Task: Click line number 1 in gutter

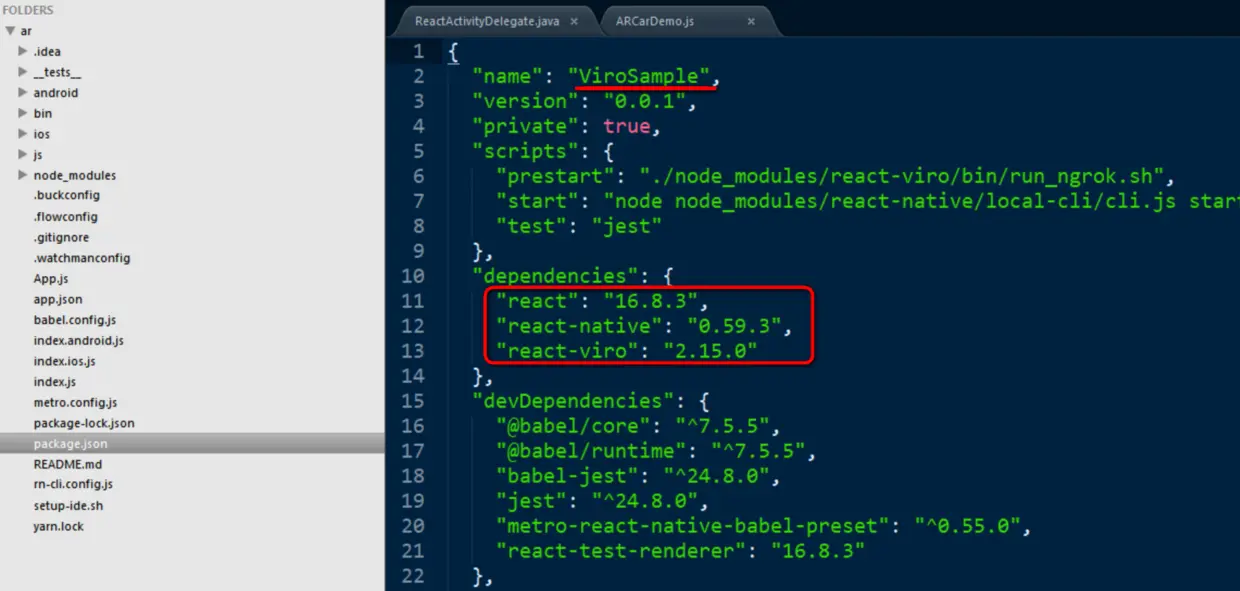Action: (x=418, y=51)
